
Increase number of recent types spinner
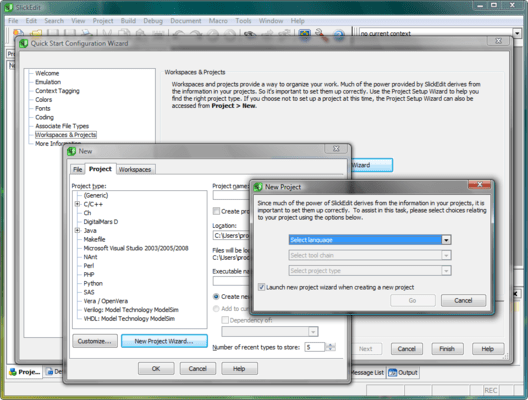pyautogui.click(x=331, y=345)
